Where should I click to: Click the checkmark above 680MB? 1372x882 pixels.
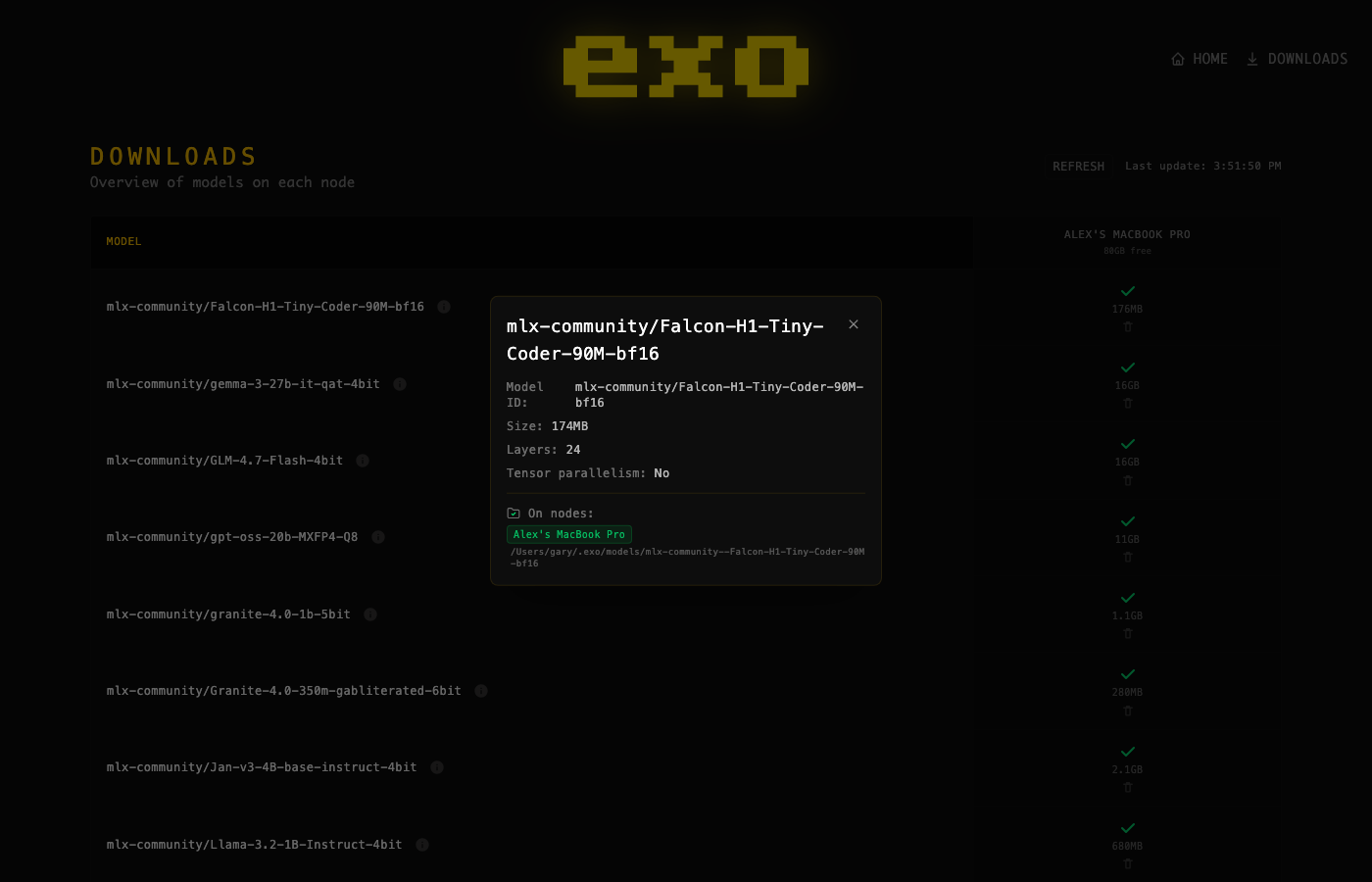[1128, 828]
